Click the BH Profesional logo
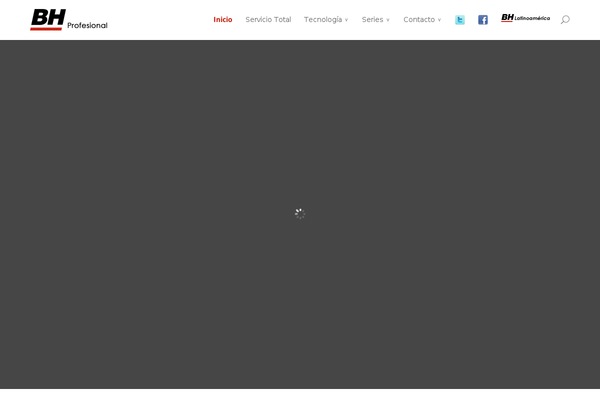The image size is (600, 400). [69, 20]
